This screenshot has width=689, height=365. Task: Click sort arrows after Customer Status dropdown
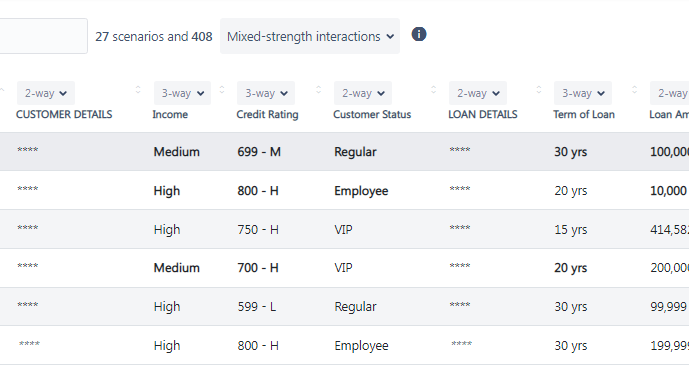tap(433, 90)
